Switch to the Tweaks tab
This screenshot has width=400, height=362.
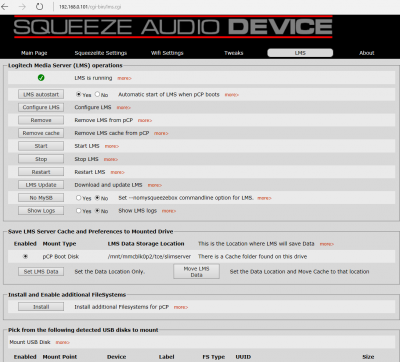(x=234, y=53)
